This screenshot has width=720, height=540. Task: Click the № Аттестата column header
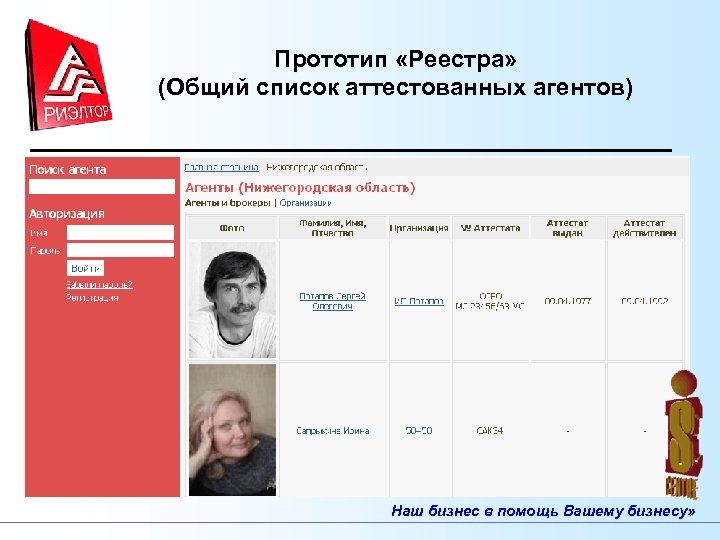[490, 228]
